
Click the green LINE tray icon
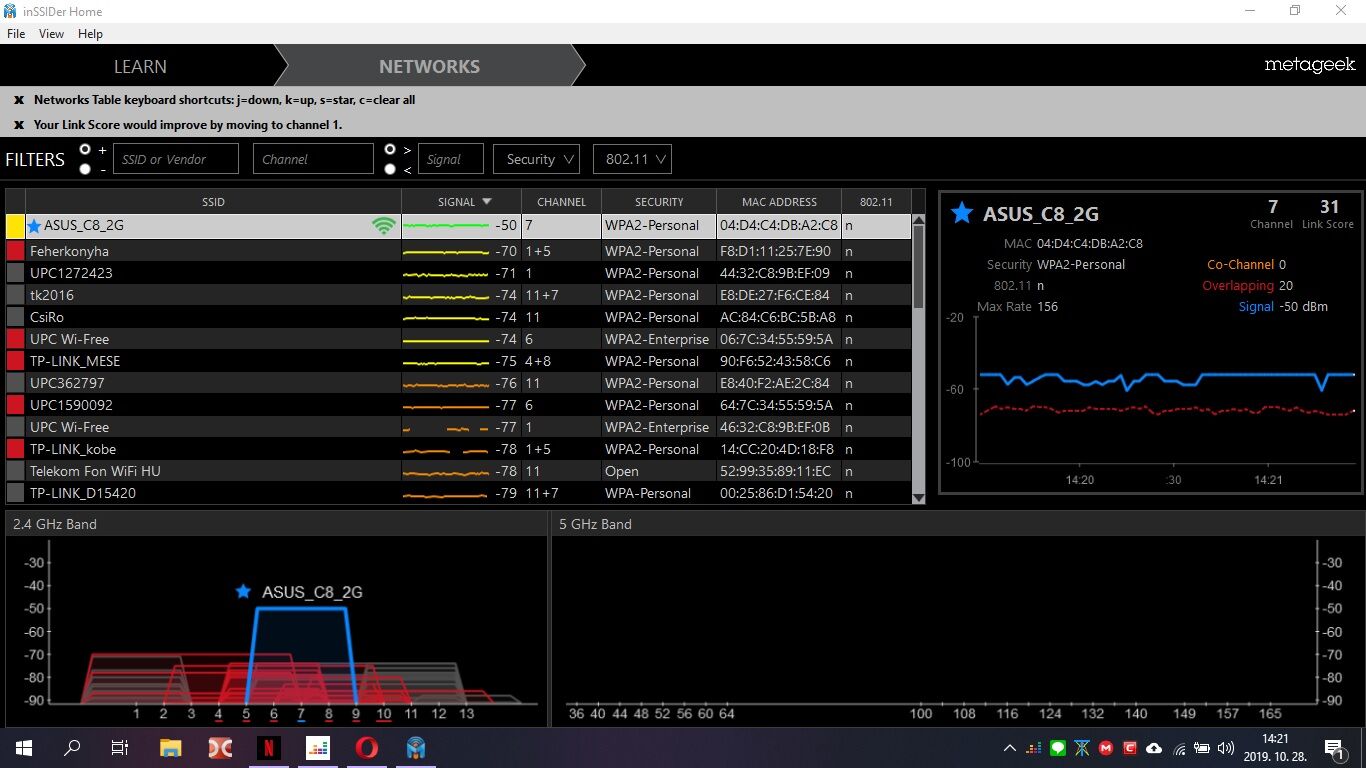(x=1058, y=748)
